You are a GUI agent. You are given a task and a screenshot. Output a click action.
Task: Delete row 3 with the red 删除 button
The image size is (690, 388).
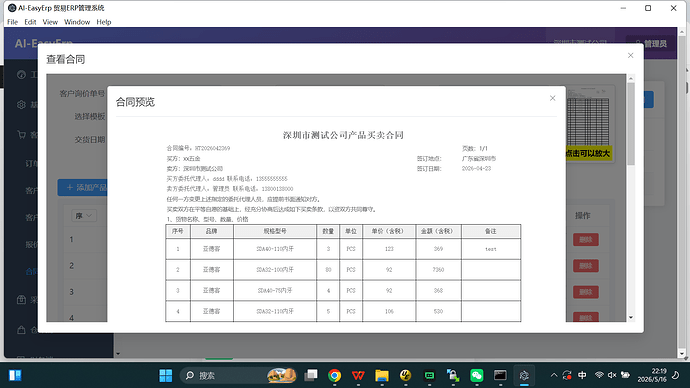pos(585,292)
